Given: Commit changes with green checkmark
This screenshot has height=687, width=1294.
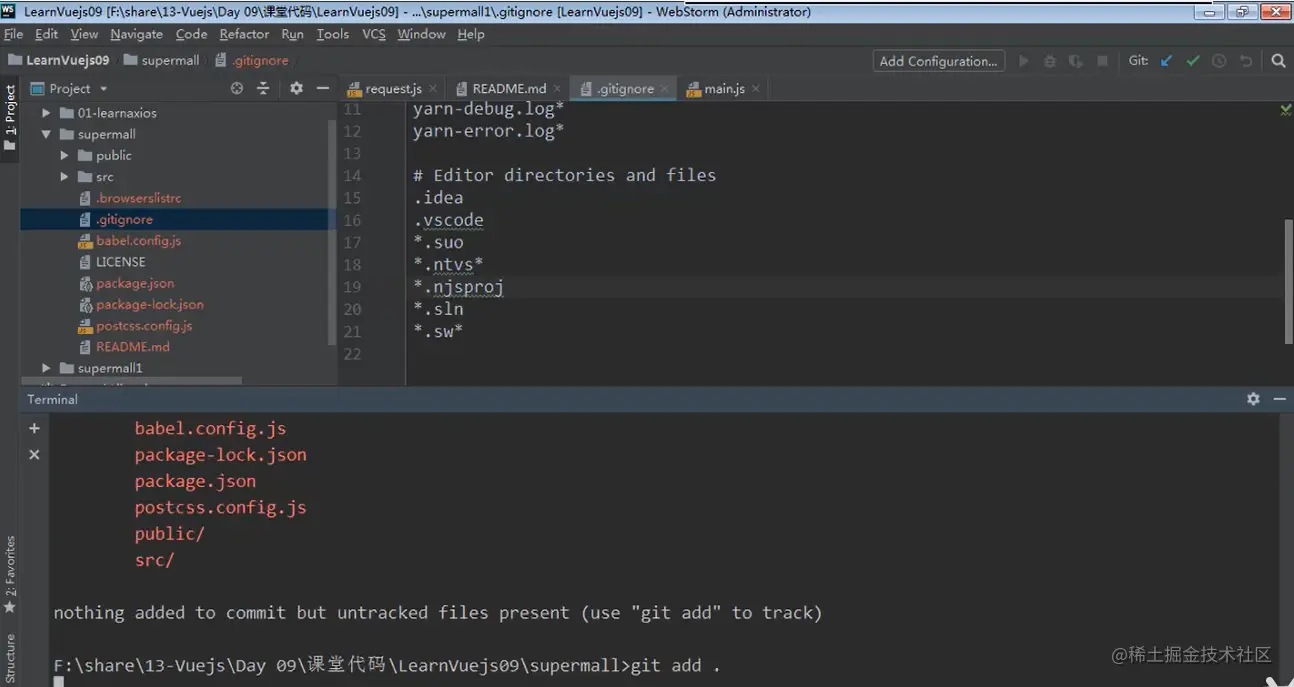Looking at the screenshot, I should pos(1192,61).
